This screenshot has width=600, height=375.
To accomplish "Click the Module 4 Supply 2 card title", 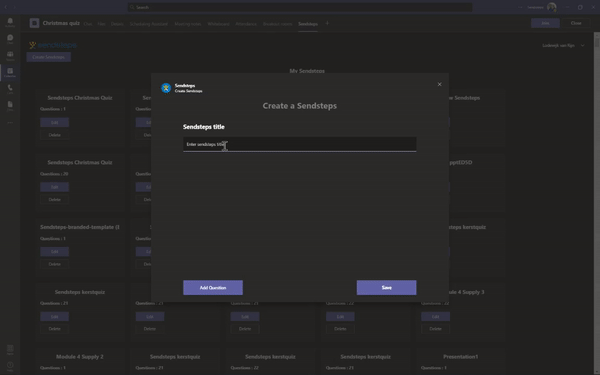I will [x=80, y=357].
